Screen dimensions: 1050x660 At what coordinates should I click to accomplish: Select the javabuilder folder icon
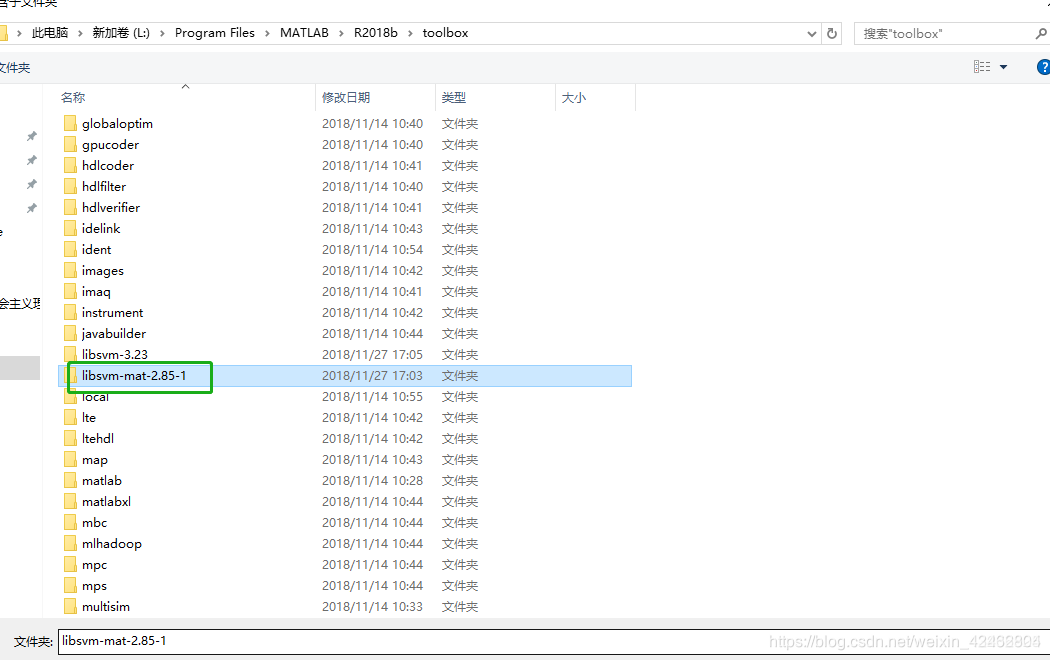pos(70,333)
